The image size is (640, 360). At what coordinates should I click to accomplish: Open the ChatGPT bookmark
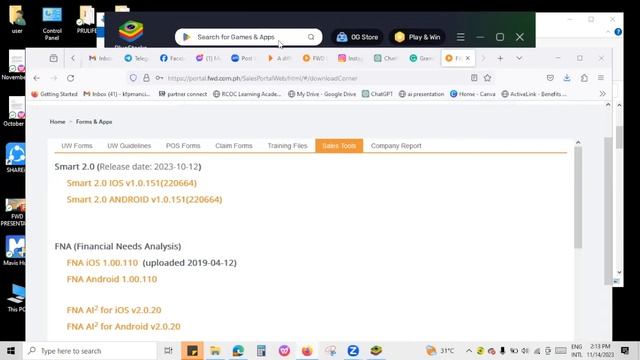click(x=378, y=94)
